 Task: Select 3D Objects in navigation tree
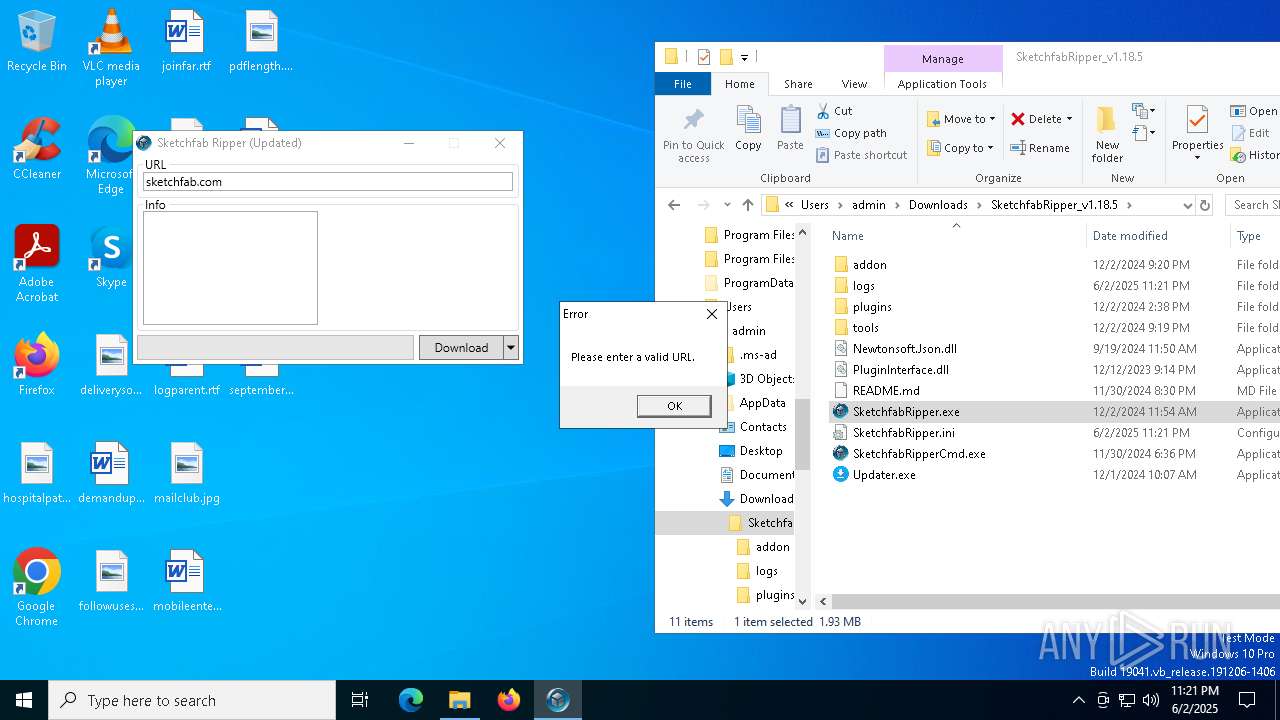pyautogui.click(x=766, y=379)
